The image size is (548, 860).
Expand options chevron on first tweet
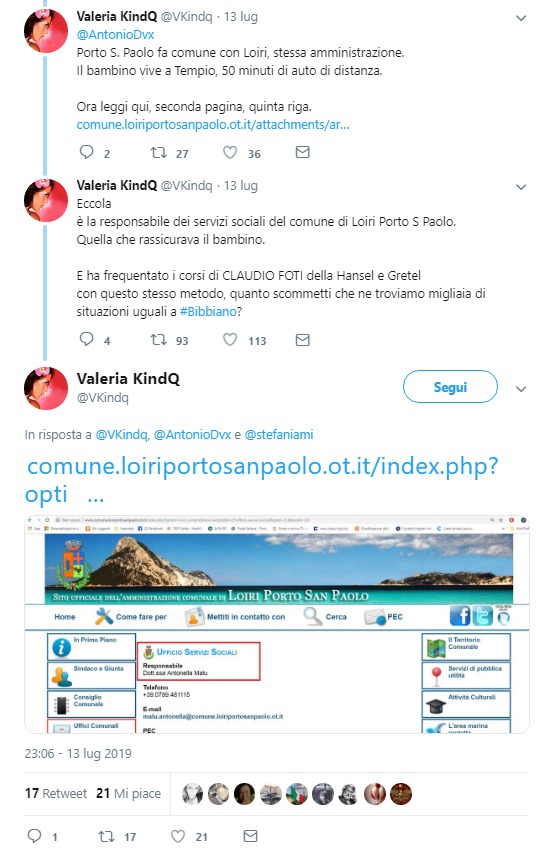(521, 18)
